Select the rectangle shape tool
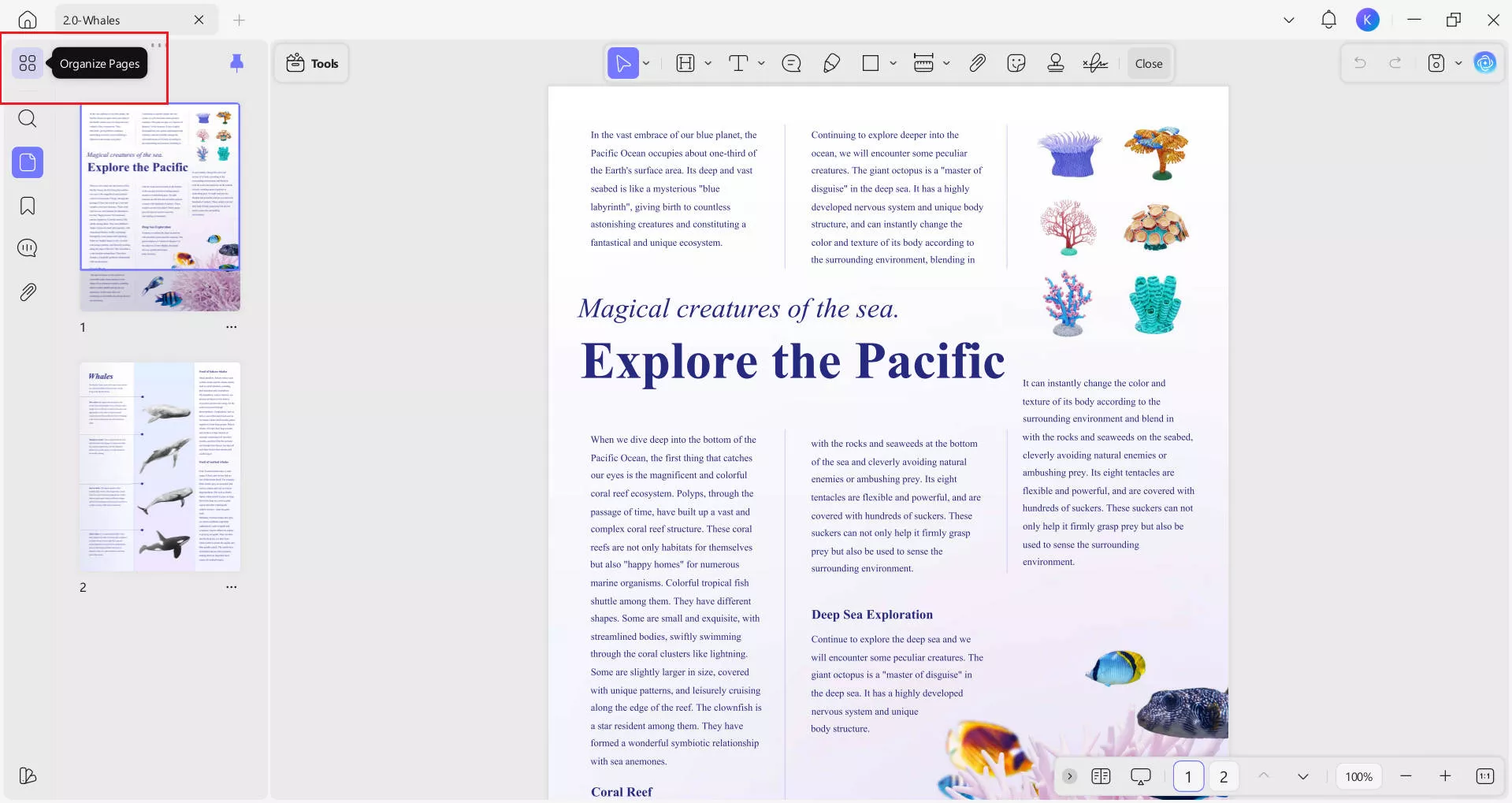 (871, 63)
